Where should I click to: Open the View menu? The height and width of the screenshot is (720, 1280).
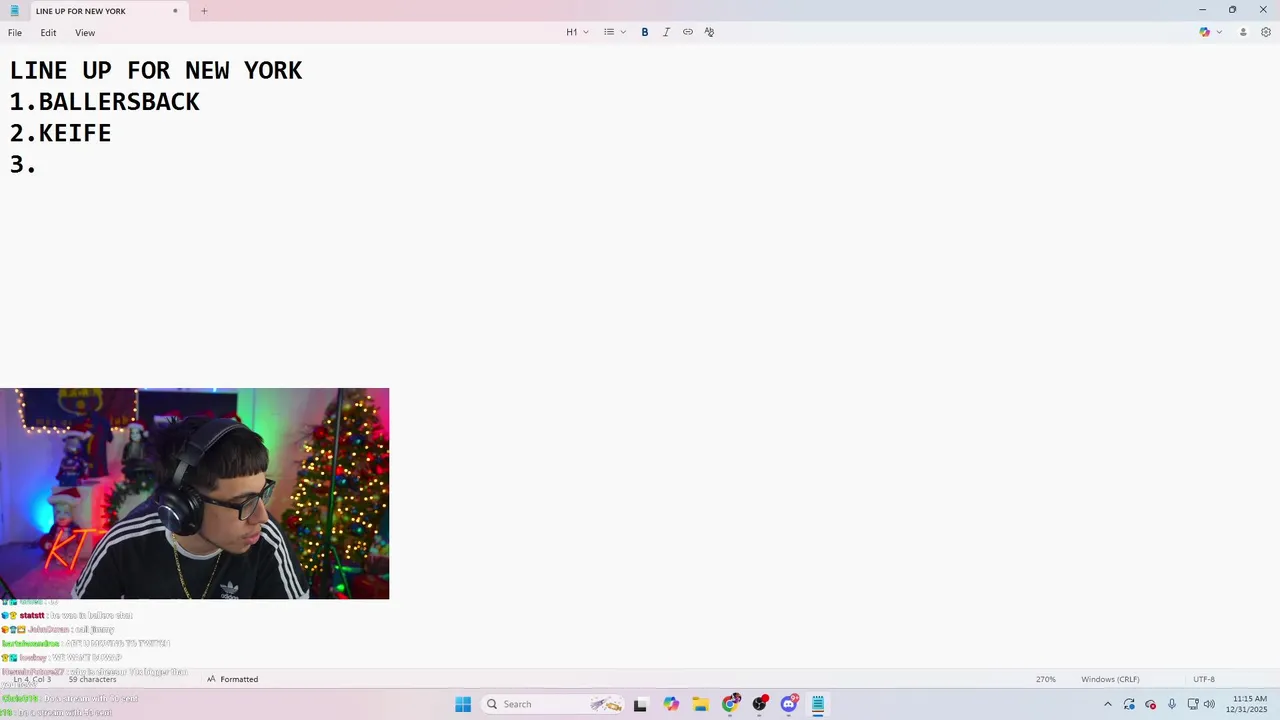coord(85,33)
